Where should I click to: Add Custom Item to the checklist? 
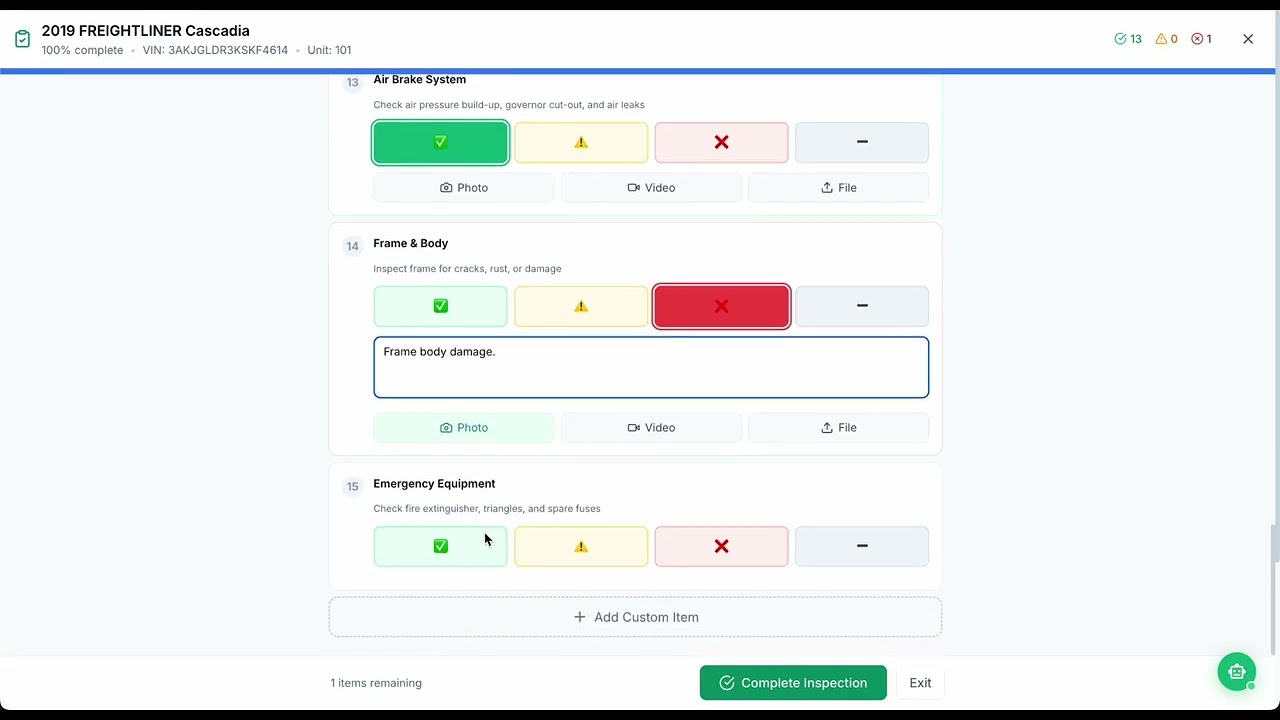pyautogui.click(x=635, y=617)
